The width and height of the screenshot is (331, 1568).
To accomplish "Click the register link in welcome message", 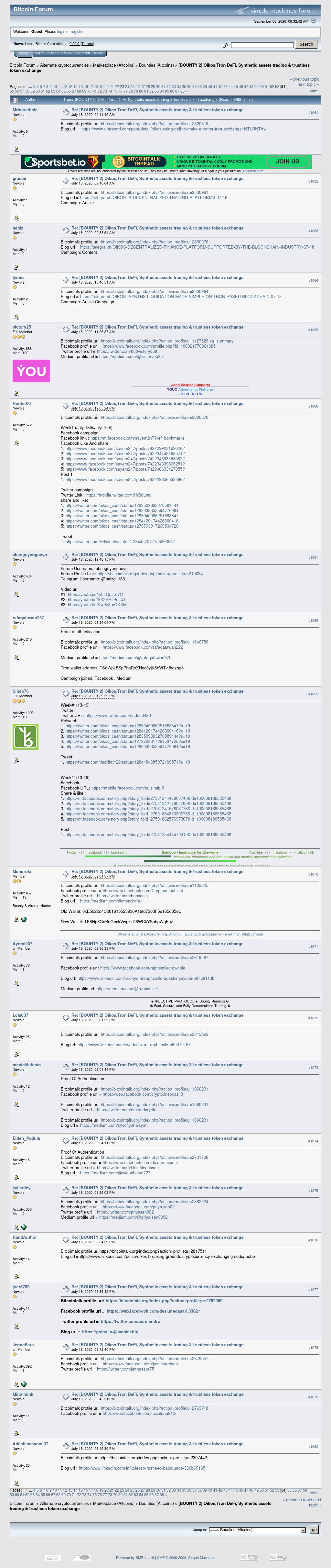I will [x=77, y=32].
